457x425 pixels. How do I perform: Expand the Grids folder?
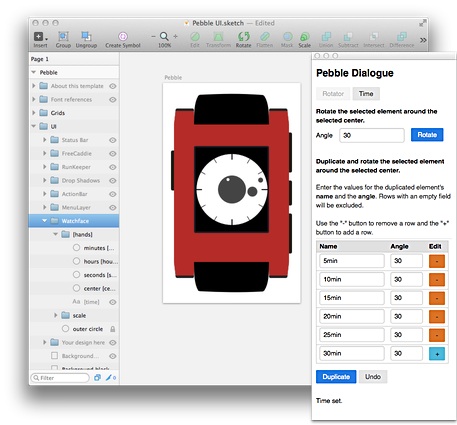pyautogui.click(x=33, y=113)
